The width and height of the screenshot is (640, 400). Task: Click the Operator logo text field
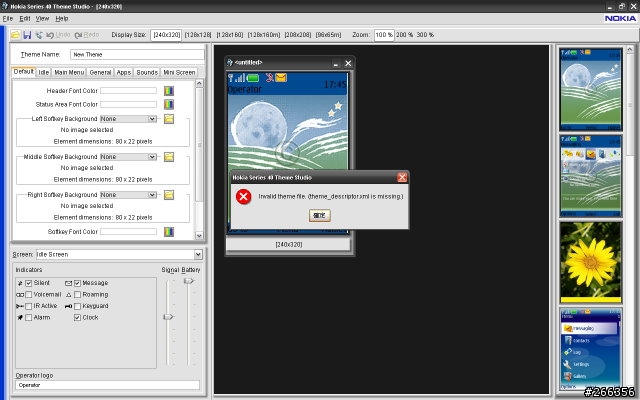click(108, 385)
